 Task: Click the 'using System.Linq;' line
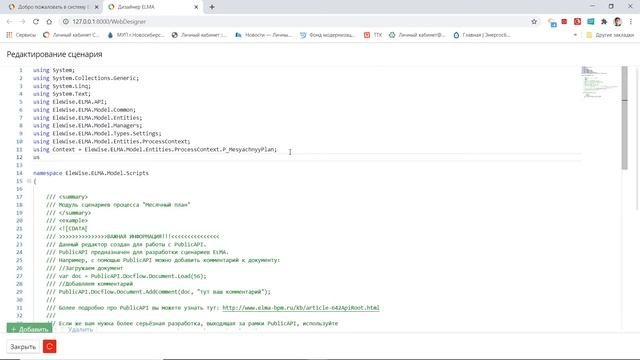[62, 86]
